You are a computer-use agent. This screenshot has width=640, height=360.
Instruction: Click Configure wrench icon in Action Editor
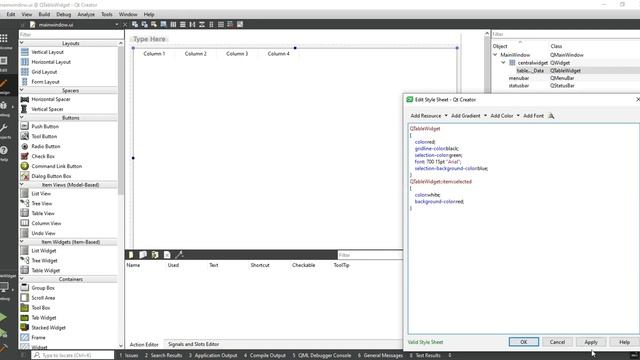click(x=179, y=255)
